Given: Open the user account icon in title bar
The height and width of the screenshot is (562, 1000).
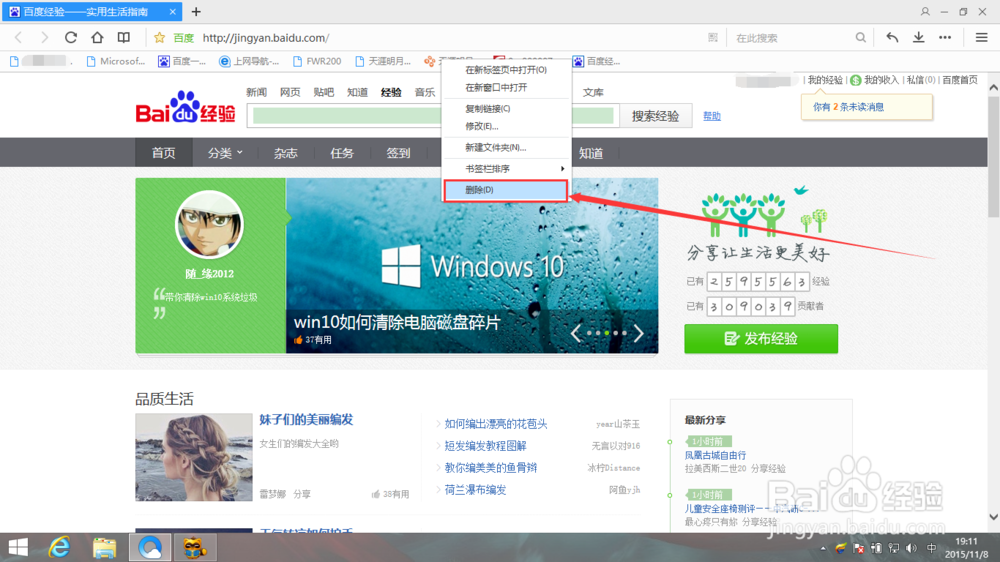Looking at the screenshot, I should click(925, 11).
